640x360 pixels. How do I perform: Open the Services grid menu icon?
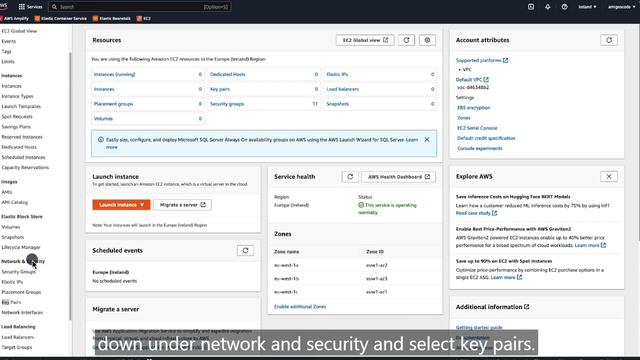click(x=22, y=7)
